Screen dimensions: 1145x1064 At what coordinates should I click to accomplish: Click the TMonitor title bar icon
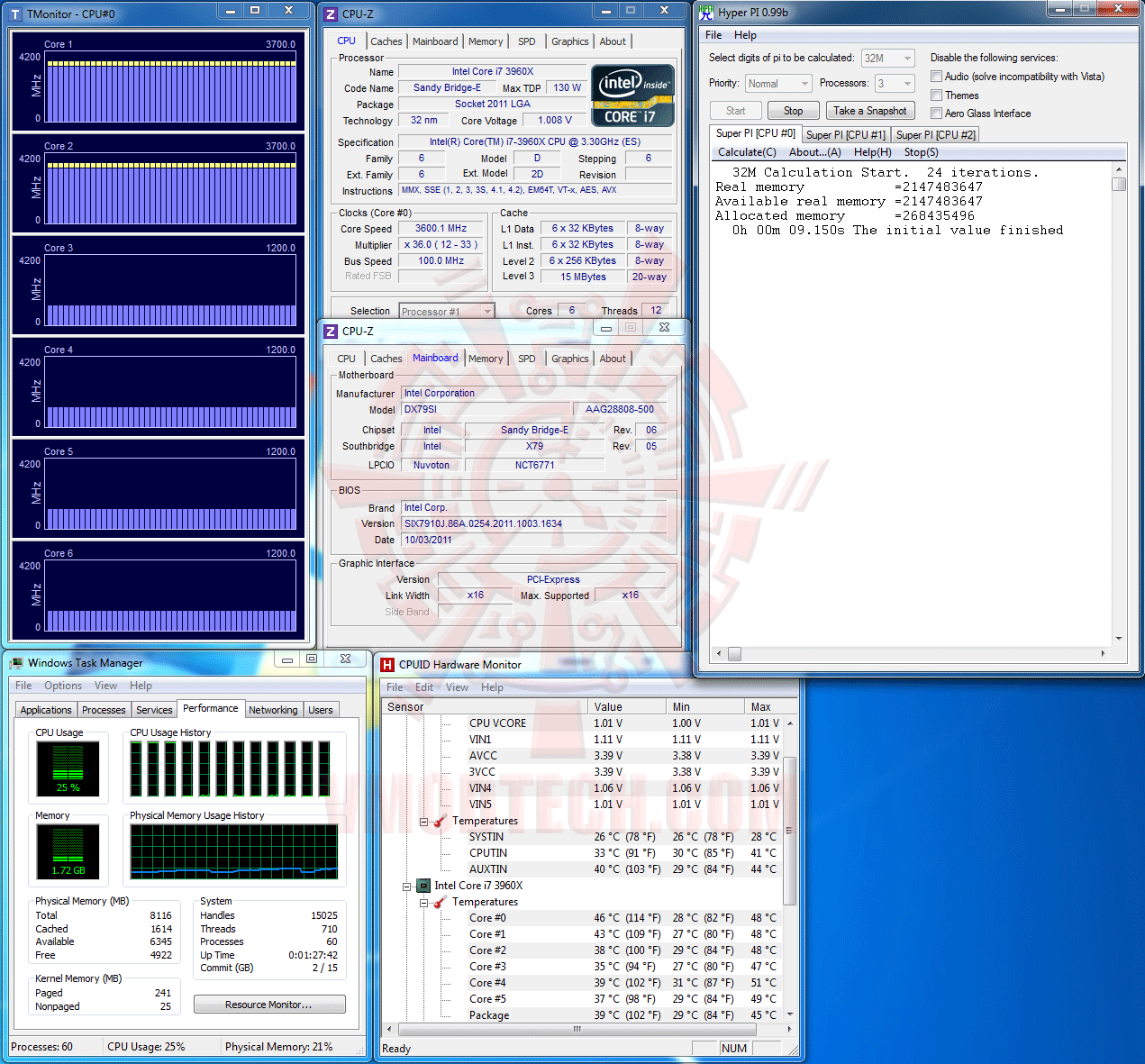coord(15,14)
